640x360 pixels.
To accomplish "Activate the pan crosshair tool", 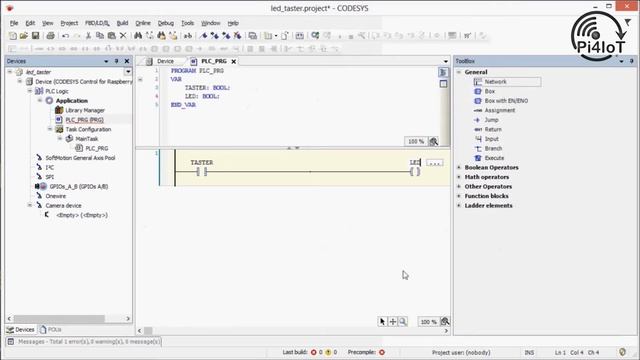I will pos(393,322).
